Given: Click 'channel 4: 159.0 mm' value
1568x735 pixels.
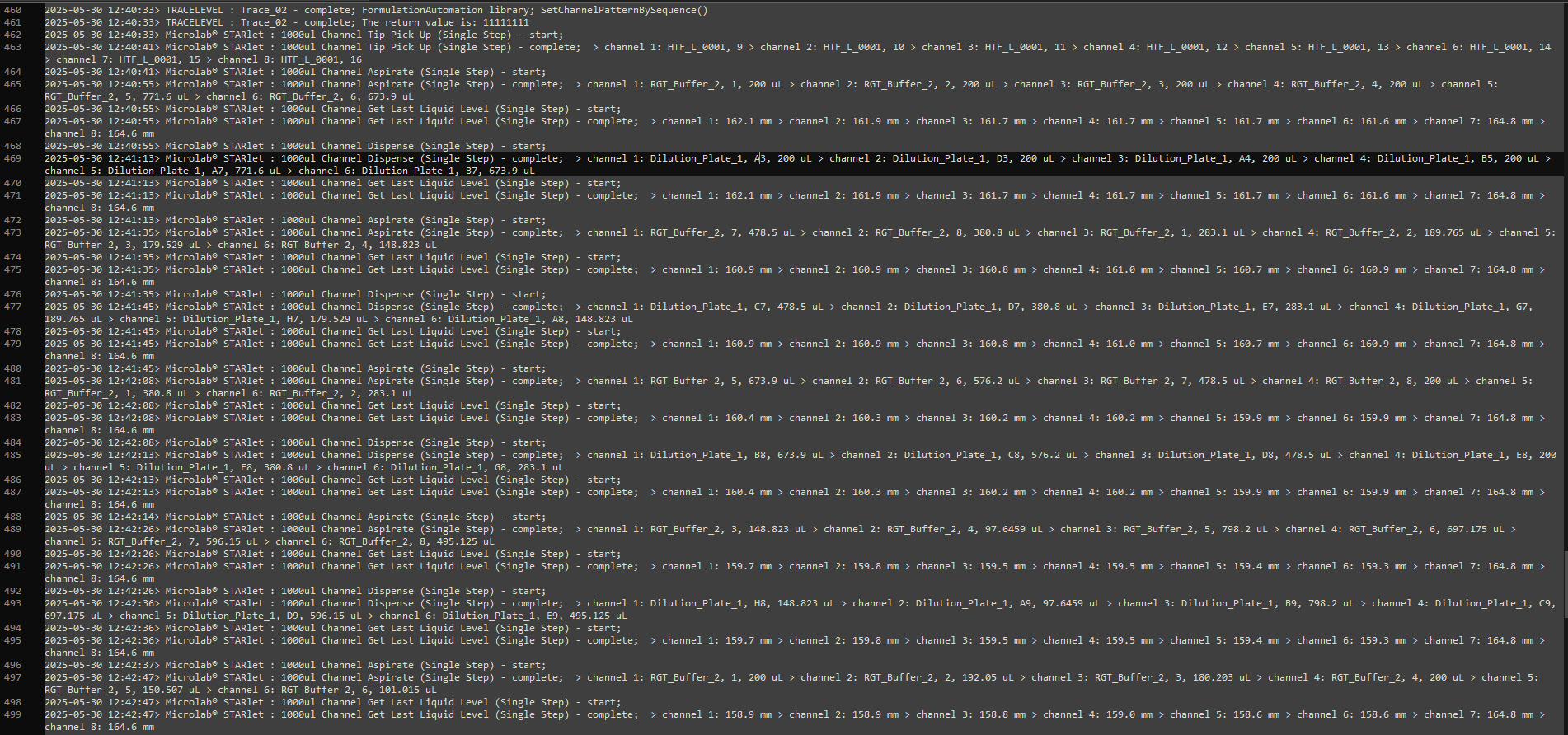Looking at the screenshot, I should click(x=1098, y=714).
